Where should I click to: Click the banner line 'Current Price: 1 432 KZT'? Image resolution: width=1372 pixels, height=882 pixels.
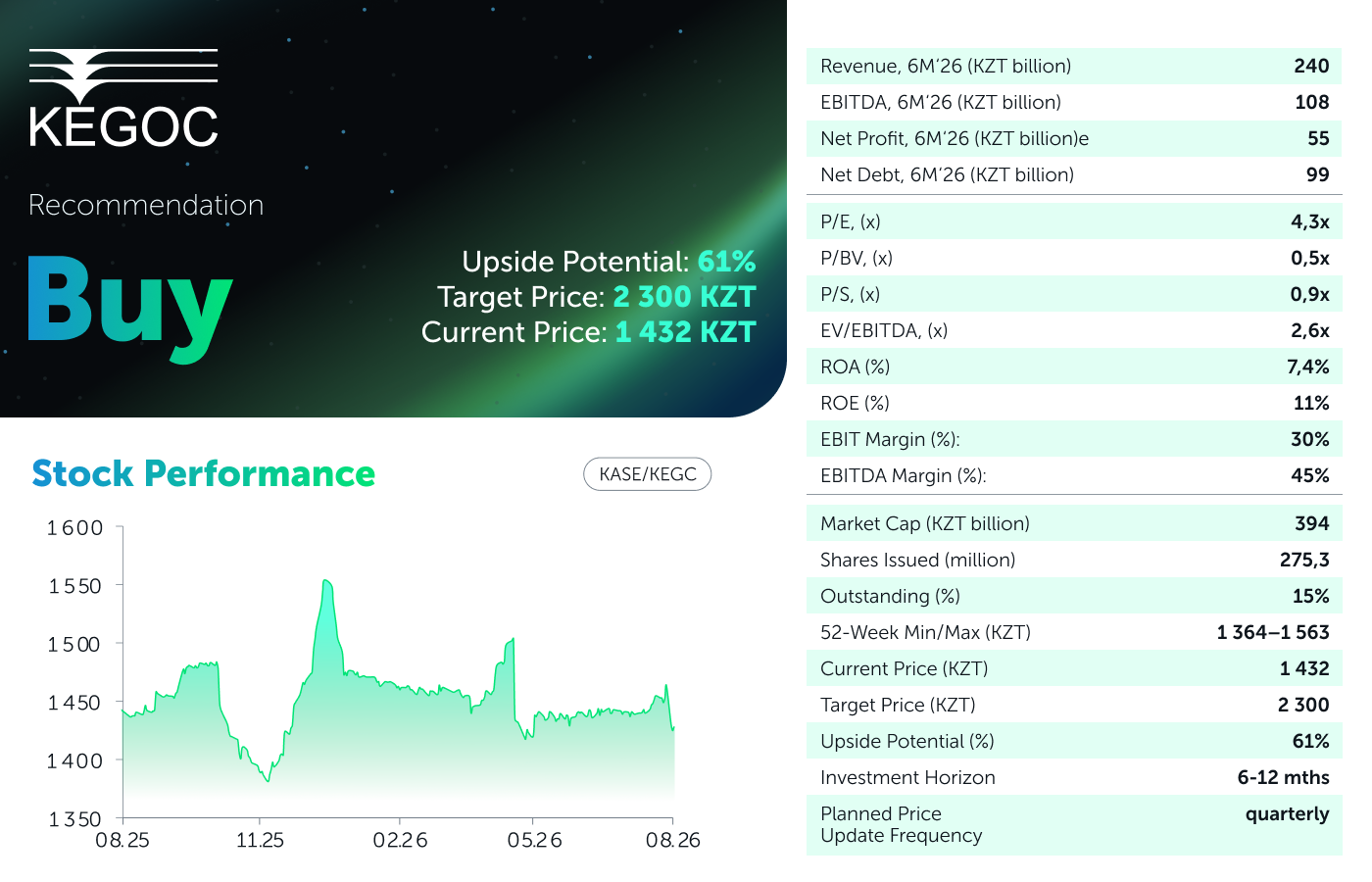click(x=589, y=332)
